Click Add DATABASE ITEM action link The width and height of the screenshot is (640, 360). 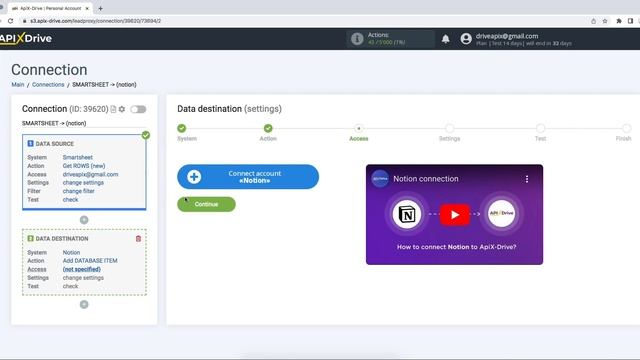coord(90,260)
